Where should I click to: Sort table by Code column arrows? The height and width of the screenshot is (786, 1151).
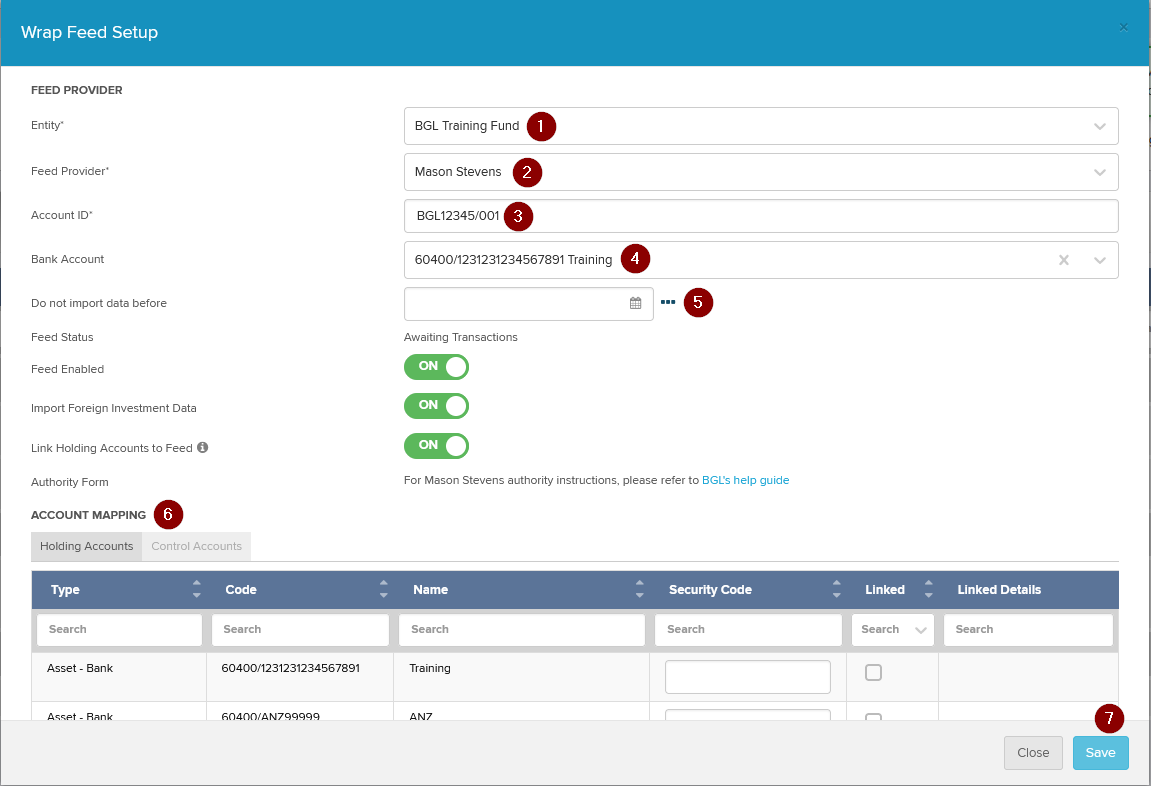point(383,589)
